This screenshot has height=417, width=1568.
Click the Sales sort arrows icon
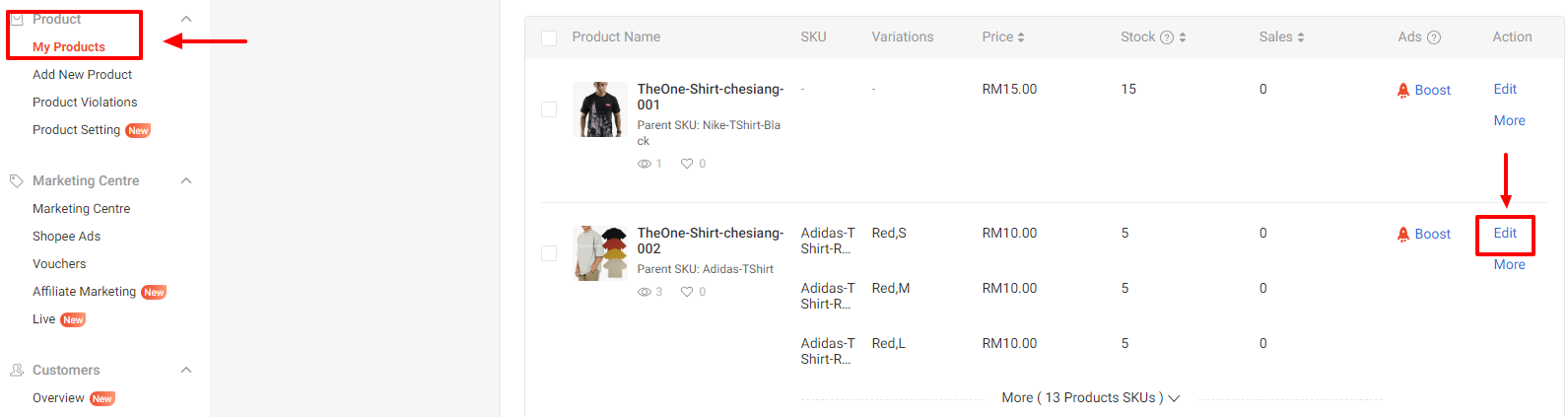click(x=1301, y=37)
